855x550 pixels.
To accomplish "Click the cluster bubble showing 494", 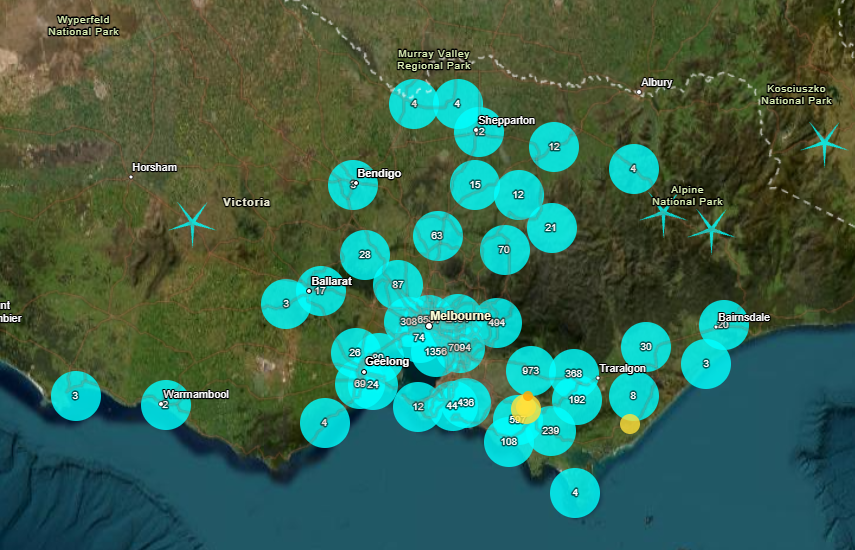I will pyautogui.click(x=496, y=323).
